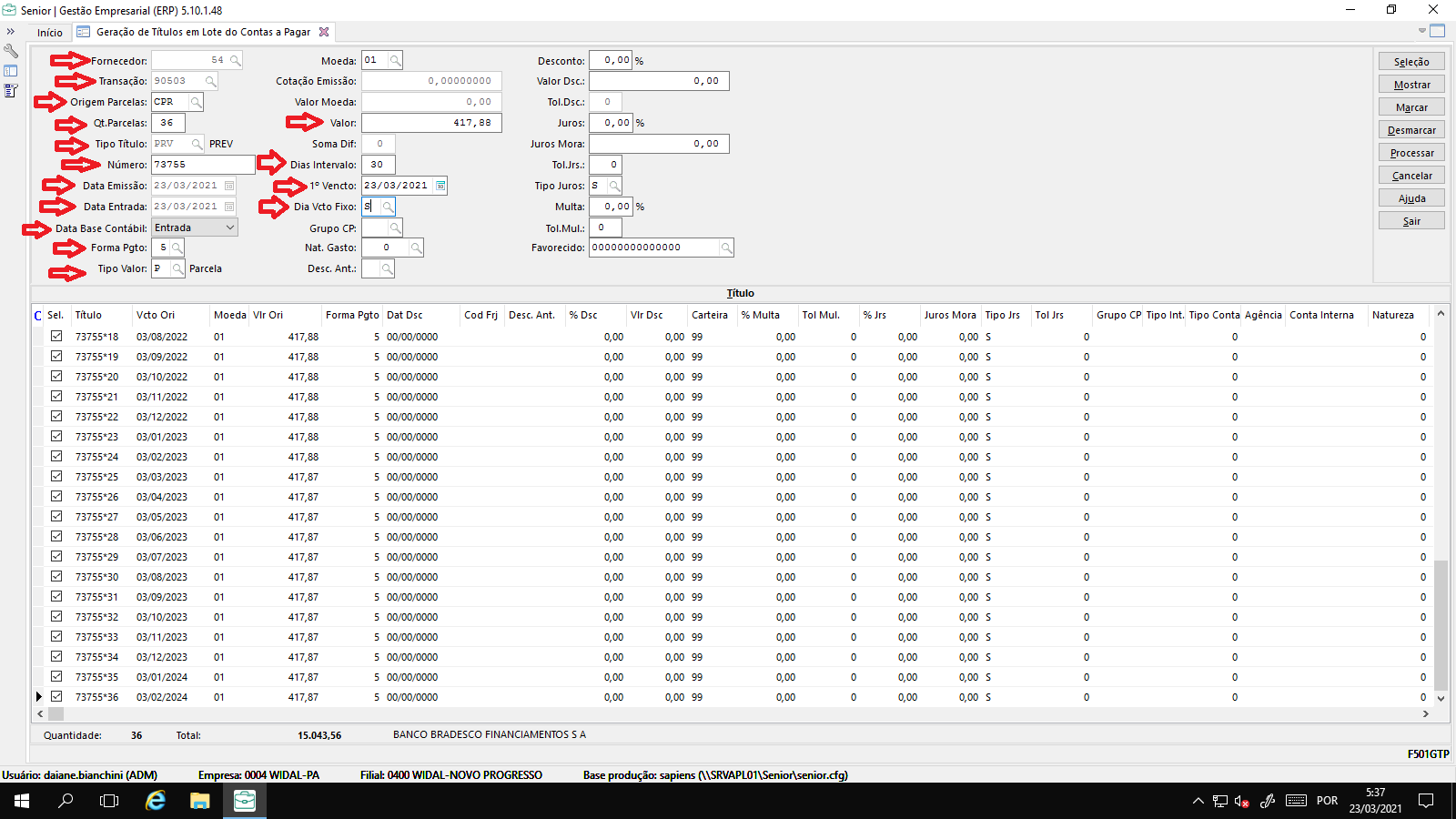This screenshot has width=1456, height=819.
Task: Select the Geração de Títulos em Lote tab
Action: click(203, 33)
